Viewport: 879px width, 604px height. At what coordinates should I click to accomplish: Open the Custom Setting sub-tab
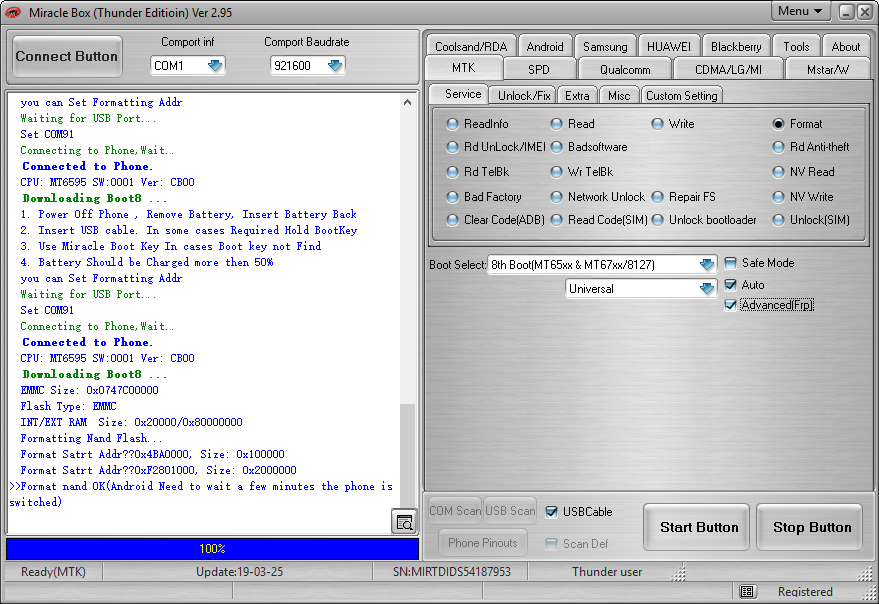click(x=682, y=96)
